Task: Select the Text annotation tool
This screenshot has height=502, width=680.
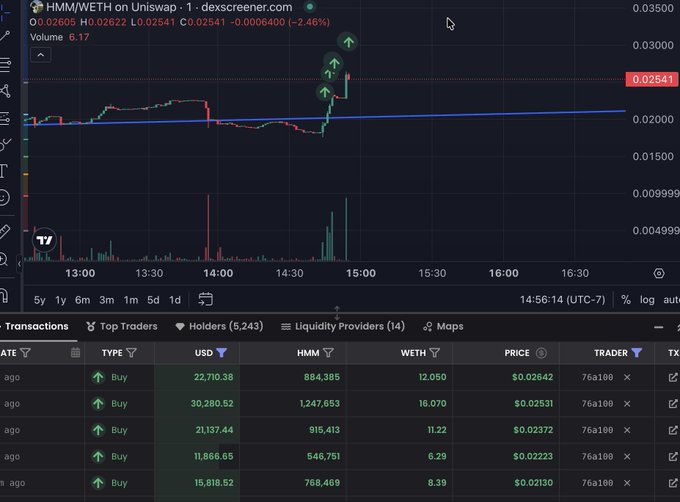Action: 4,171
